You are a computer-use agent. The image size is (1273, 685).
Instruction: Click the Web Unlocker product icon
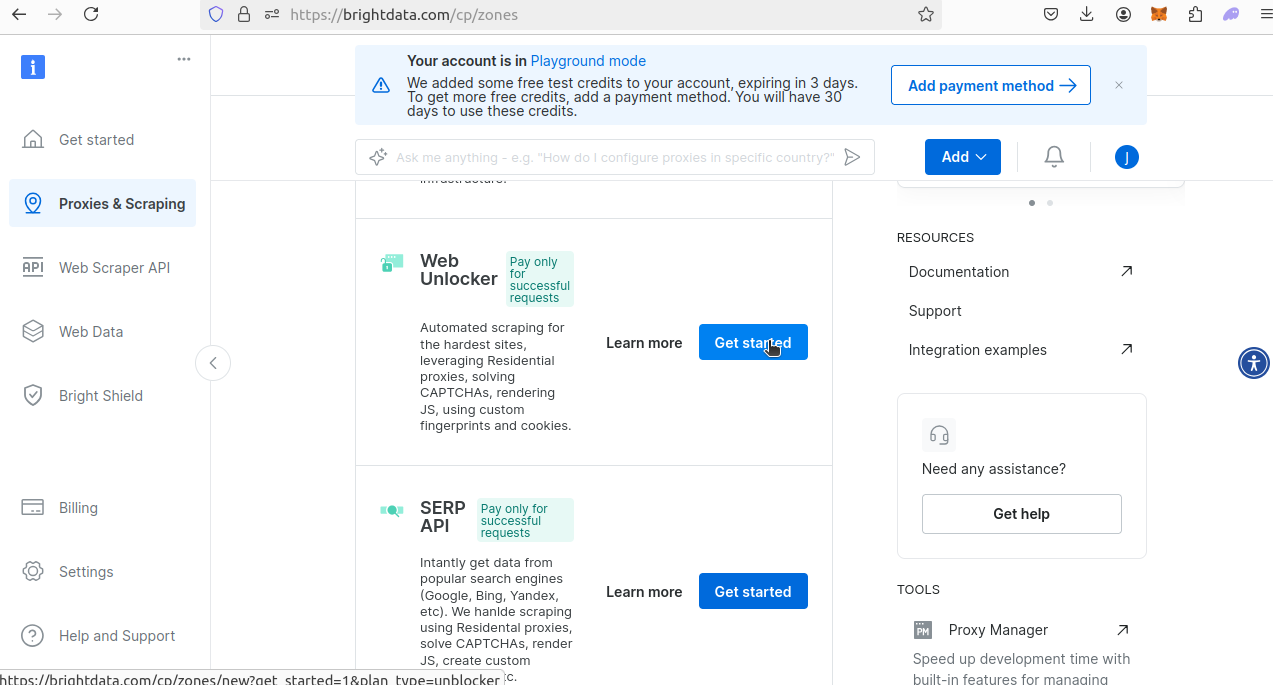click(392, 263)
